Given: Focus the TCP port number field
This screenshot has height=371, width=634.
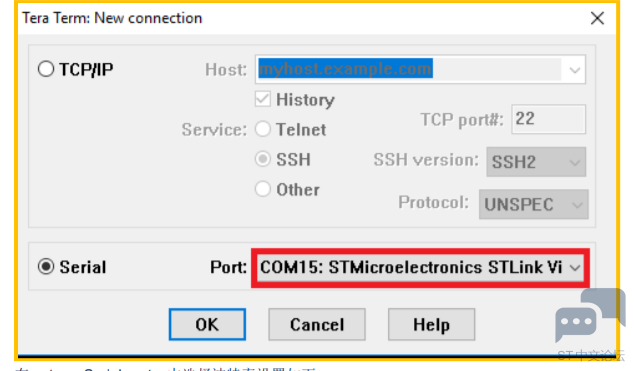Looking at the screenshot, I should coord(548,119).
